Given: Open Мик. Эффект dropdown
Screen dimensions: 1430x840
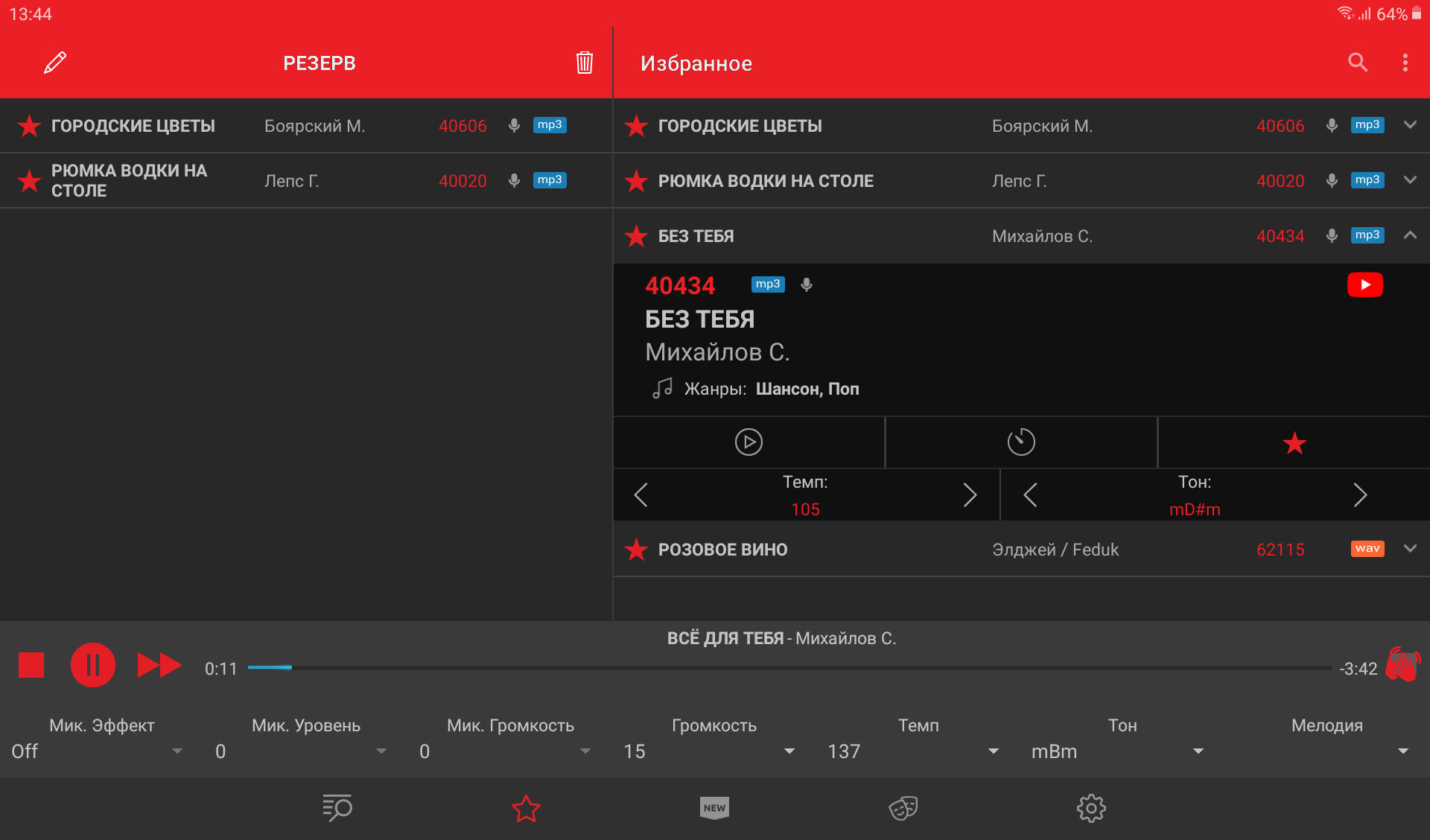Looking at the screenshot, I should (97, 751).
